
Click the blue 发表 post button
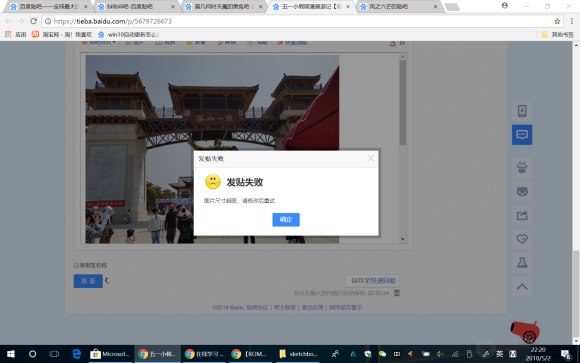(x=88, y=281)
